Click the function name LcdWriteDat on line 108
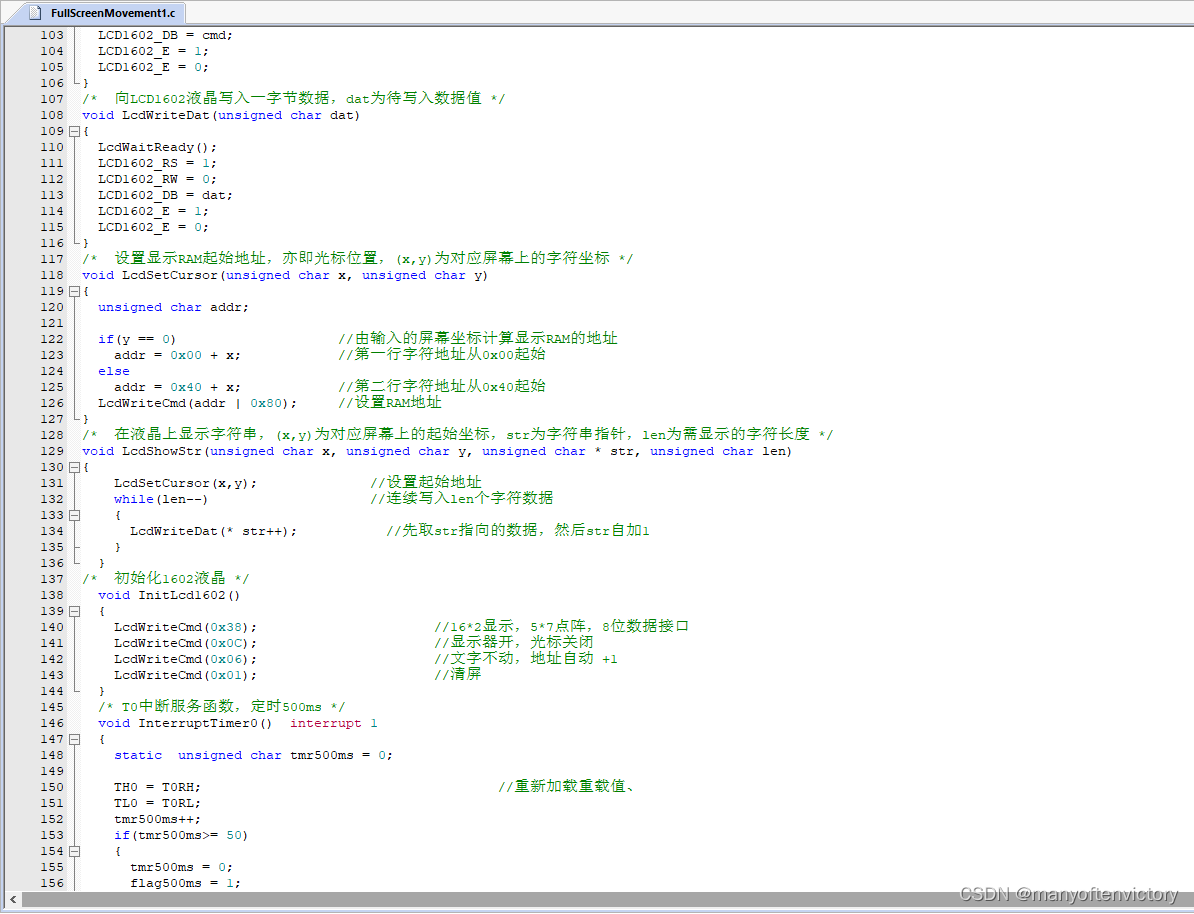Image resolution: width=1194 pixels, height=914 pixels. [x=166, y=115]
